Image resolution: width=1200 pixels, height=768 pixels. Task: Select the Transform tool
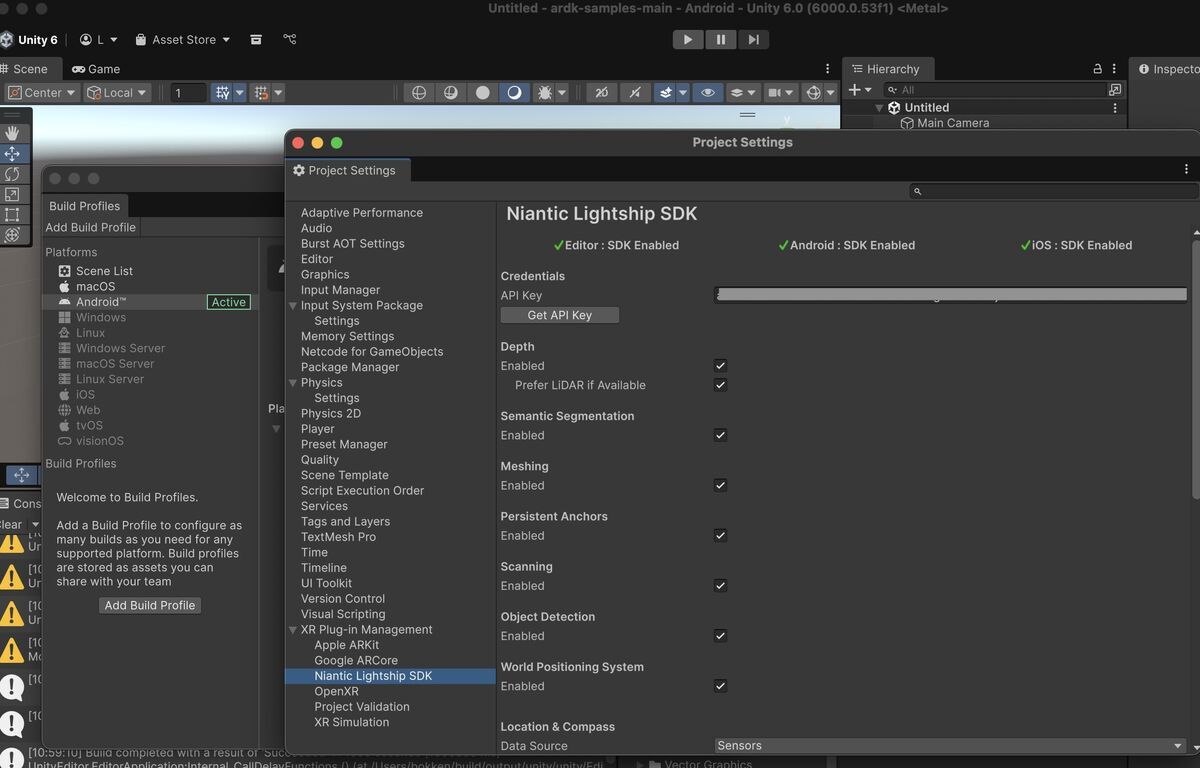[x=13, y=235]
